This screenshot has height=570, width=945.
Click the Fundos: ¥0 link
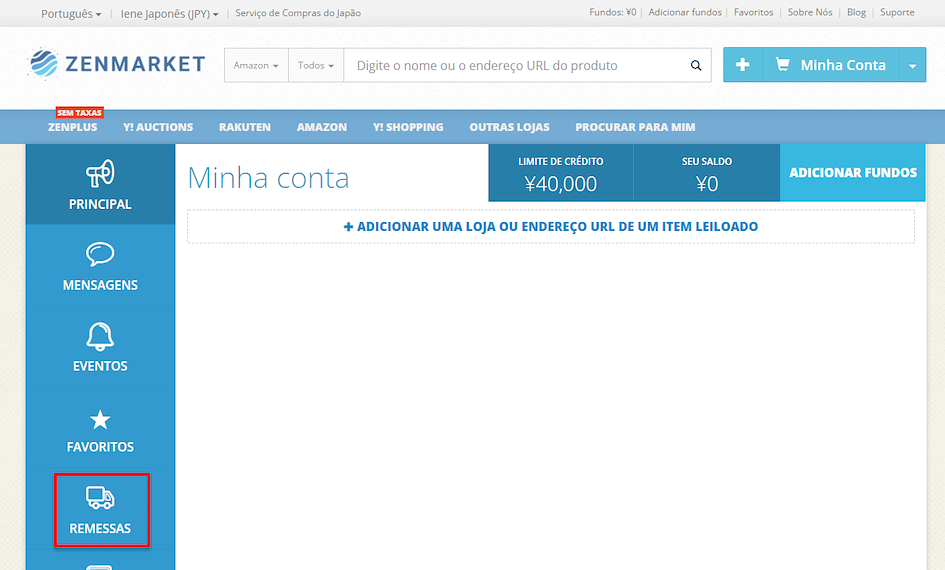click(x=612, y=12)
